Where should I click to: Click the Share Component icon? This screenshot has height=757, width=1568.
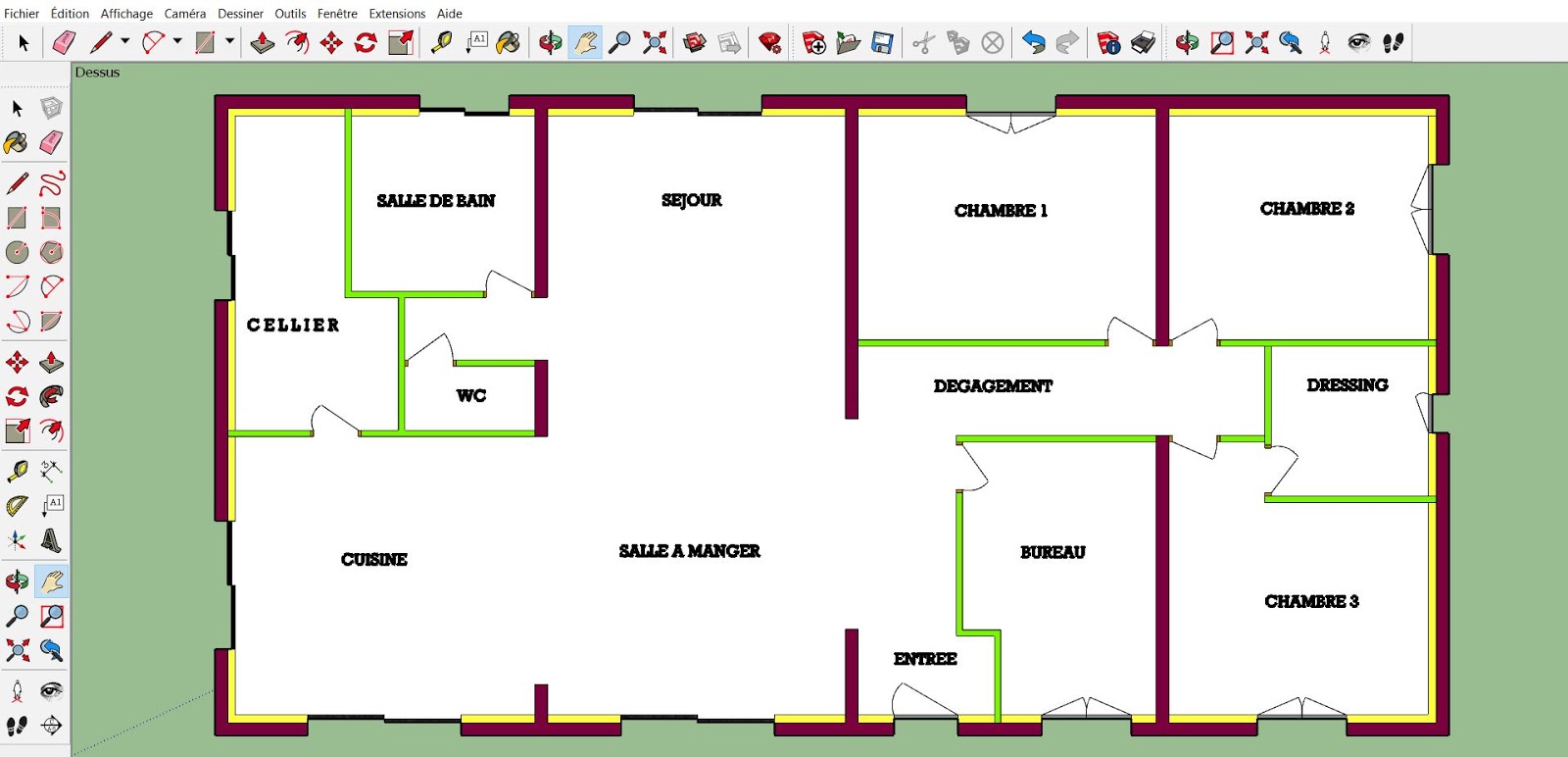729,42
